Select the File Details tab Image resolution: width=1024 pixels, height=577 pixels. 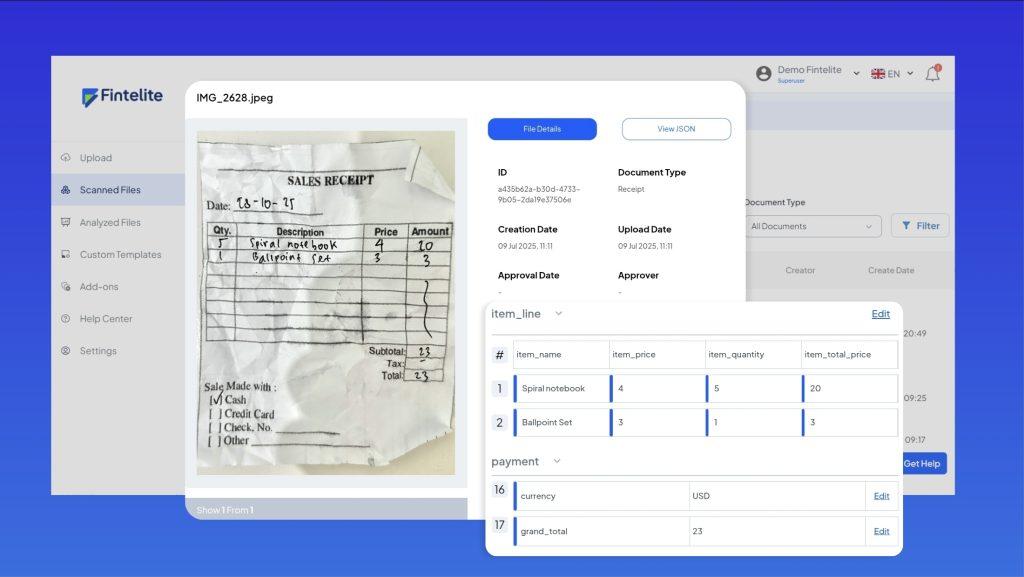click(x=542, y=129)
